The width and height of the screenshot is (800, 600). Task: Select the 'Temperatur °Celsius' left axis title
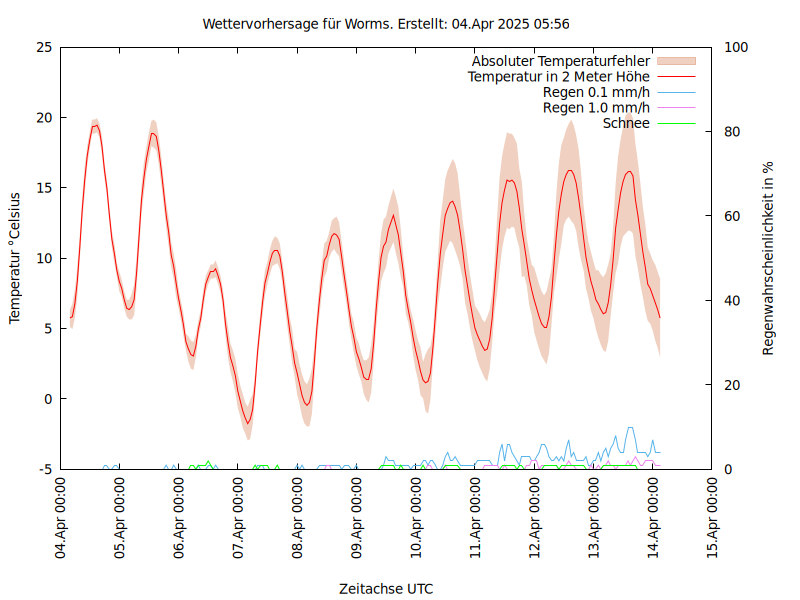15,257
